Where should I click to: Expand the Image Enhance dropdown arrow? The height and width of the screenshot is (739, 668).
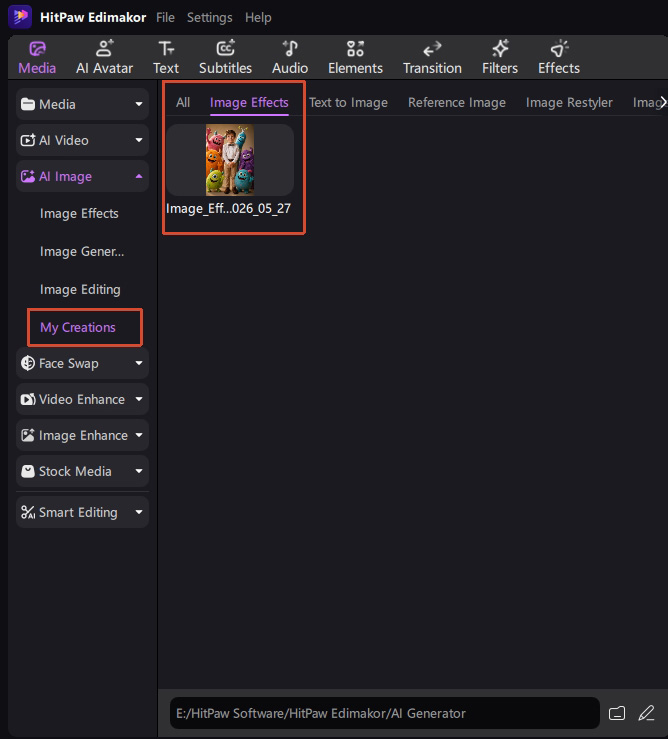point(139,435)
